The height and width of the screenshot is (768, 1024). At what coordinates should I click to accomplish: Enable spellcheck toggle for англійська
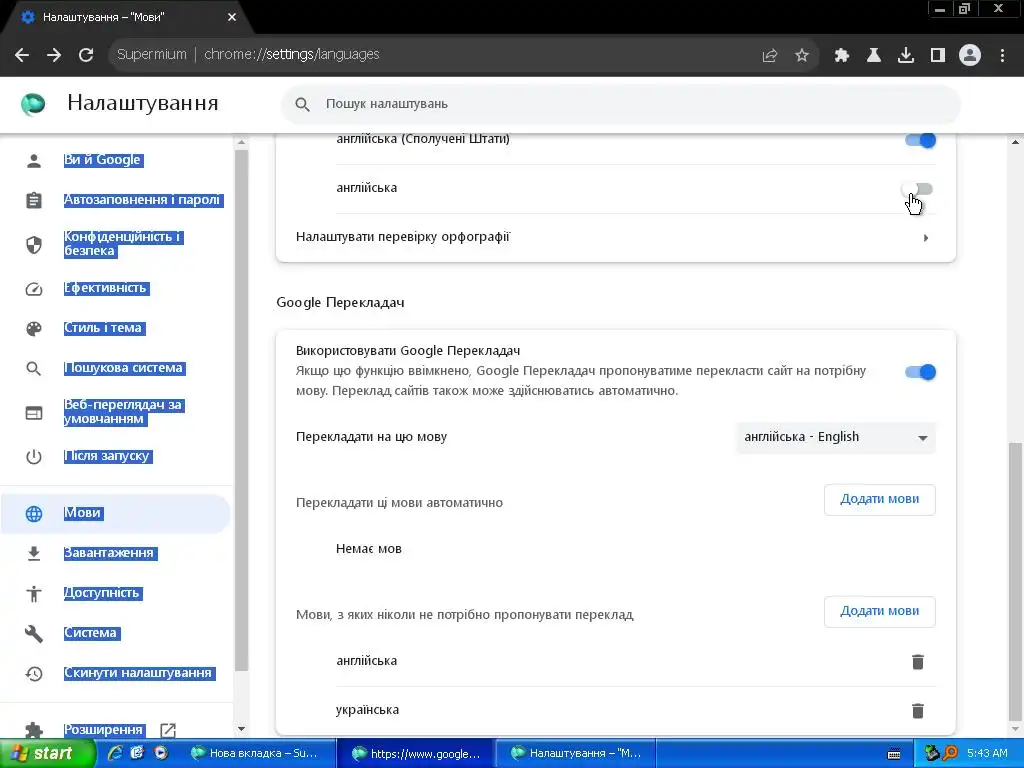tap(917, 189)
